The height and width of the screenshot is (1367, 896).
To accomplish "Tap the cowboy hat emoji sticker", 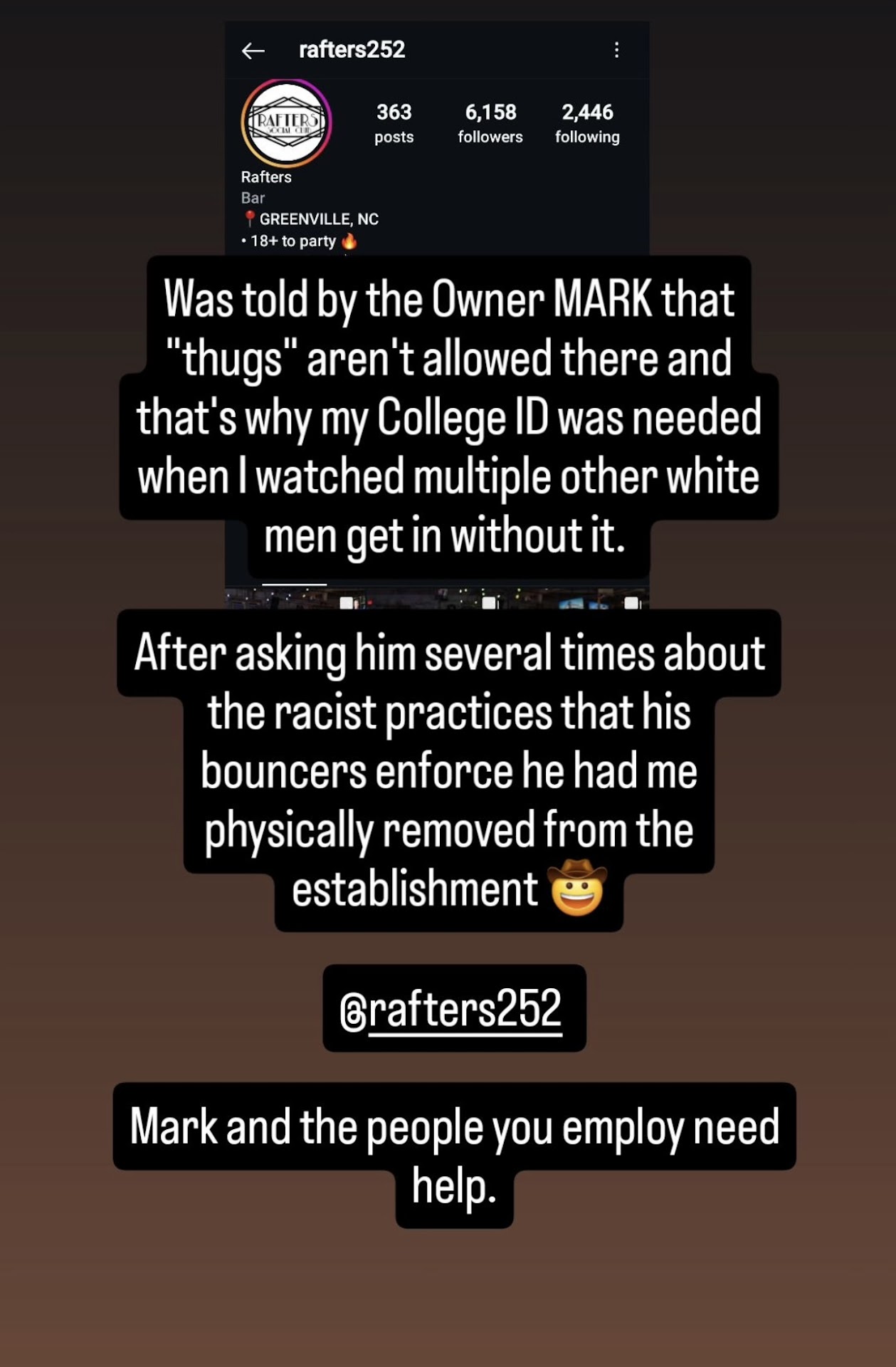I will point(579,887).
